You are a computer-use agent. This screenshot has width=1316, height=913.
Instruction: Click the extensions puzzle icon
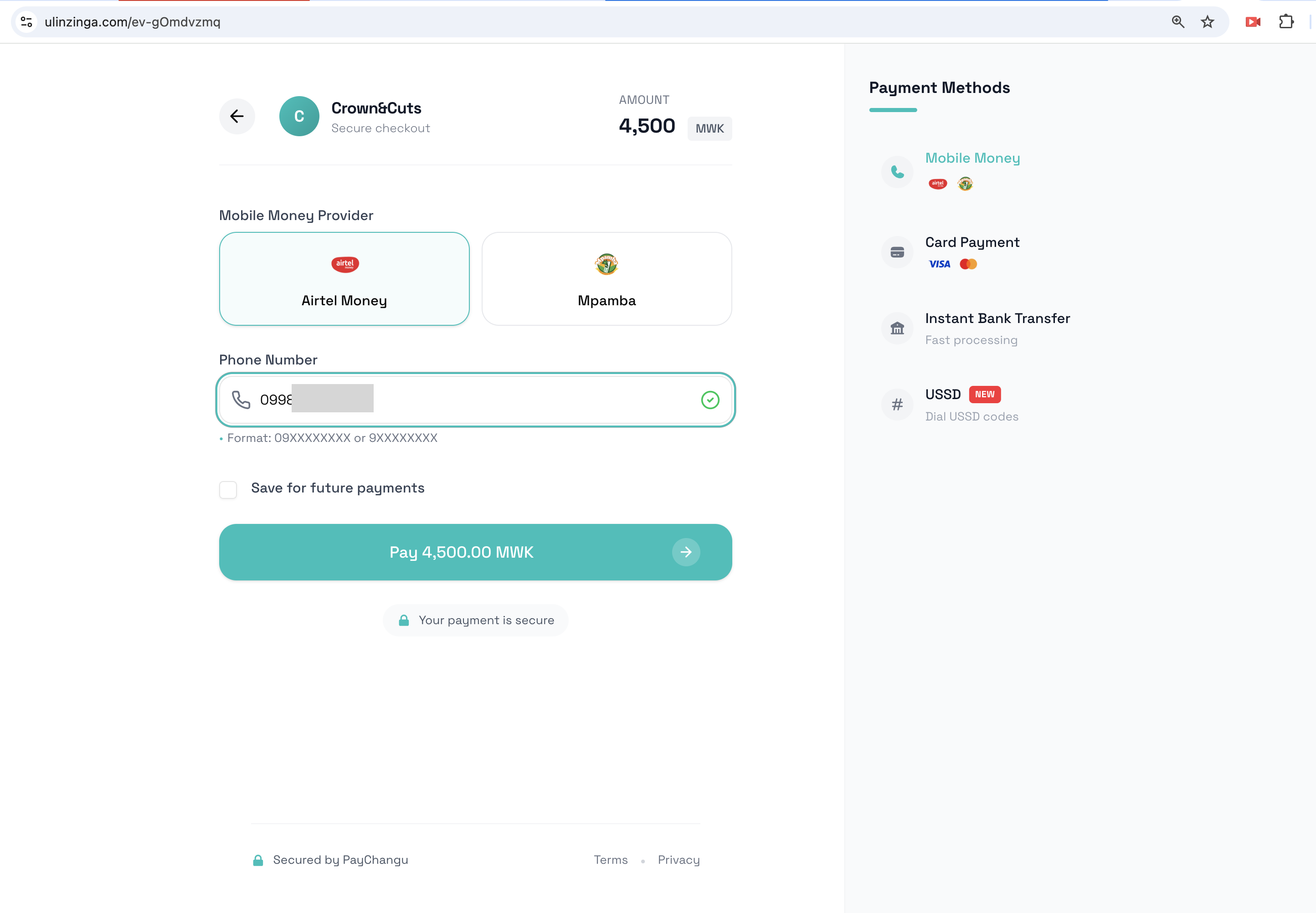tap(1286, 22)
